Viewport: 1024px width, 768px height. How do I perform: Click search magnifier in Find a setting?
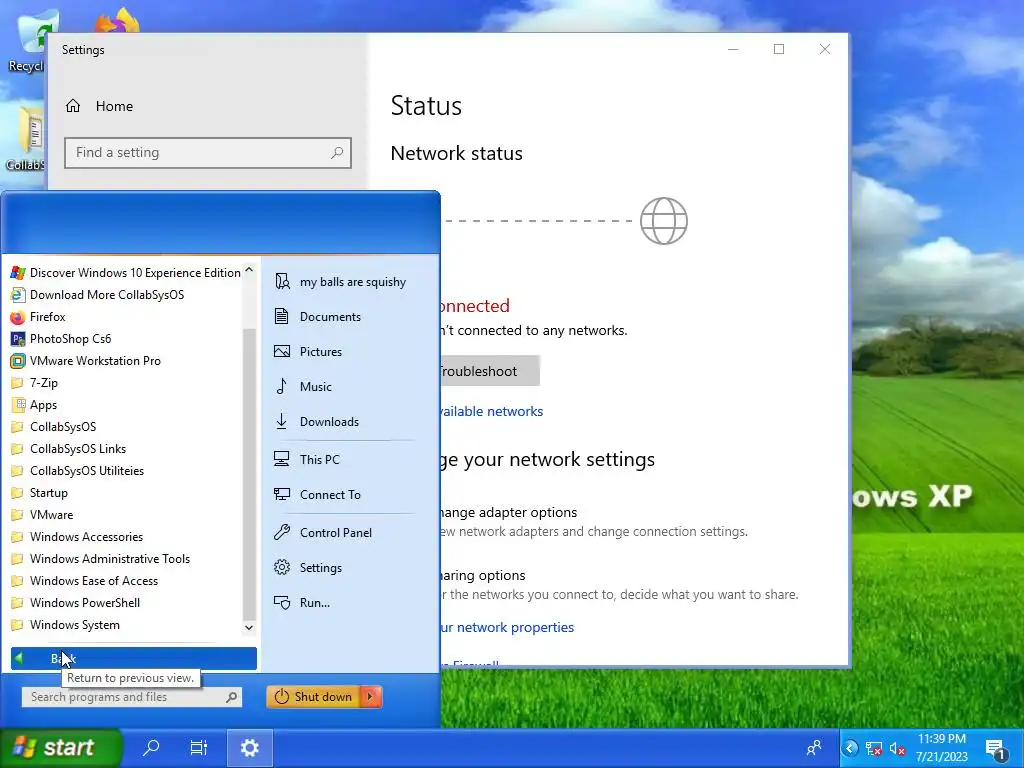point(337,153)
